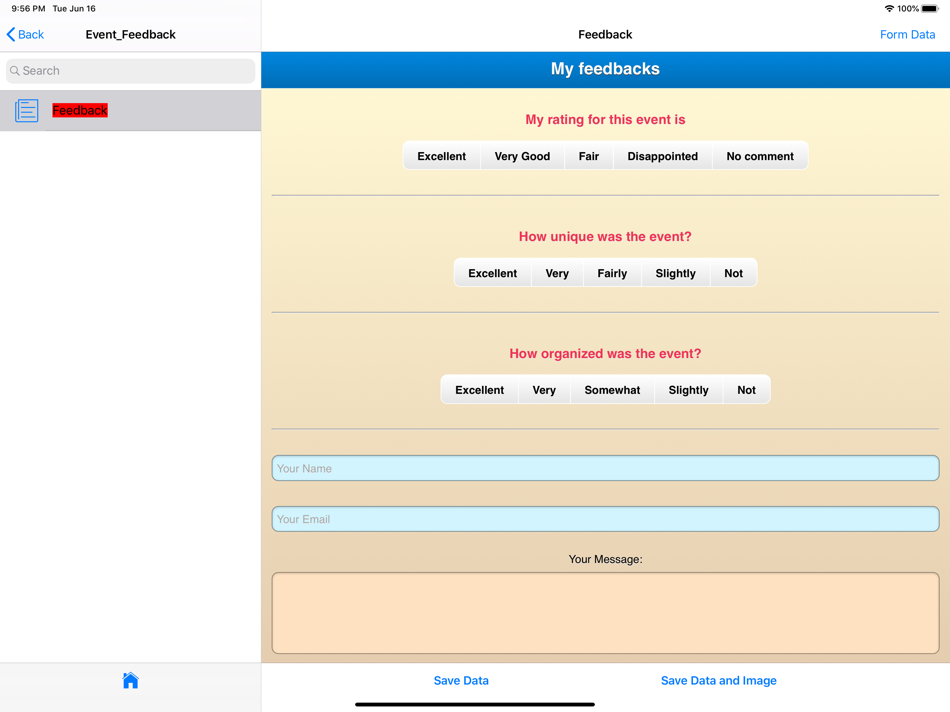Viewport: 950px width, 712px height.
Task: Tap the home indicator bar
Action: (x=475, y=704)
